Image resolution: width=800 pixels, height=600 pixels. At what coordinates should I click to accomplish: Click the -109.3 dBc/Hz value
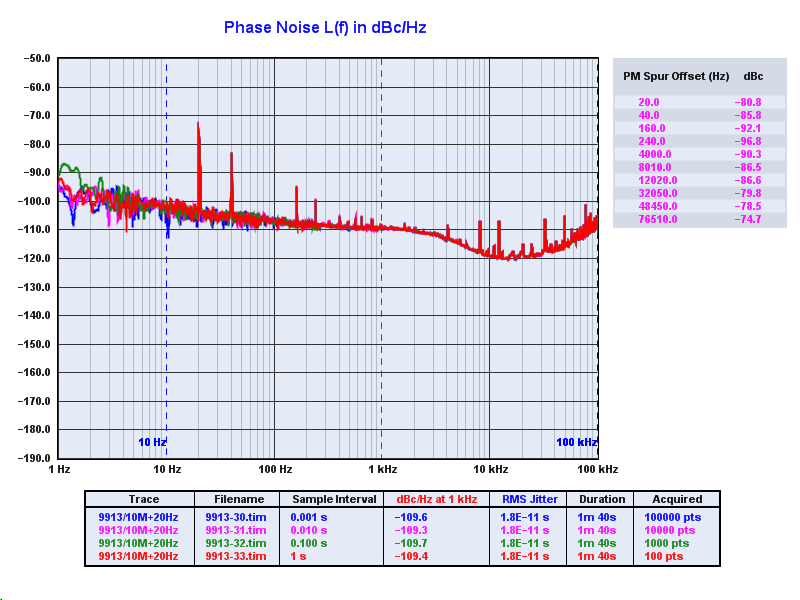(411, 531)
